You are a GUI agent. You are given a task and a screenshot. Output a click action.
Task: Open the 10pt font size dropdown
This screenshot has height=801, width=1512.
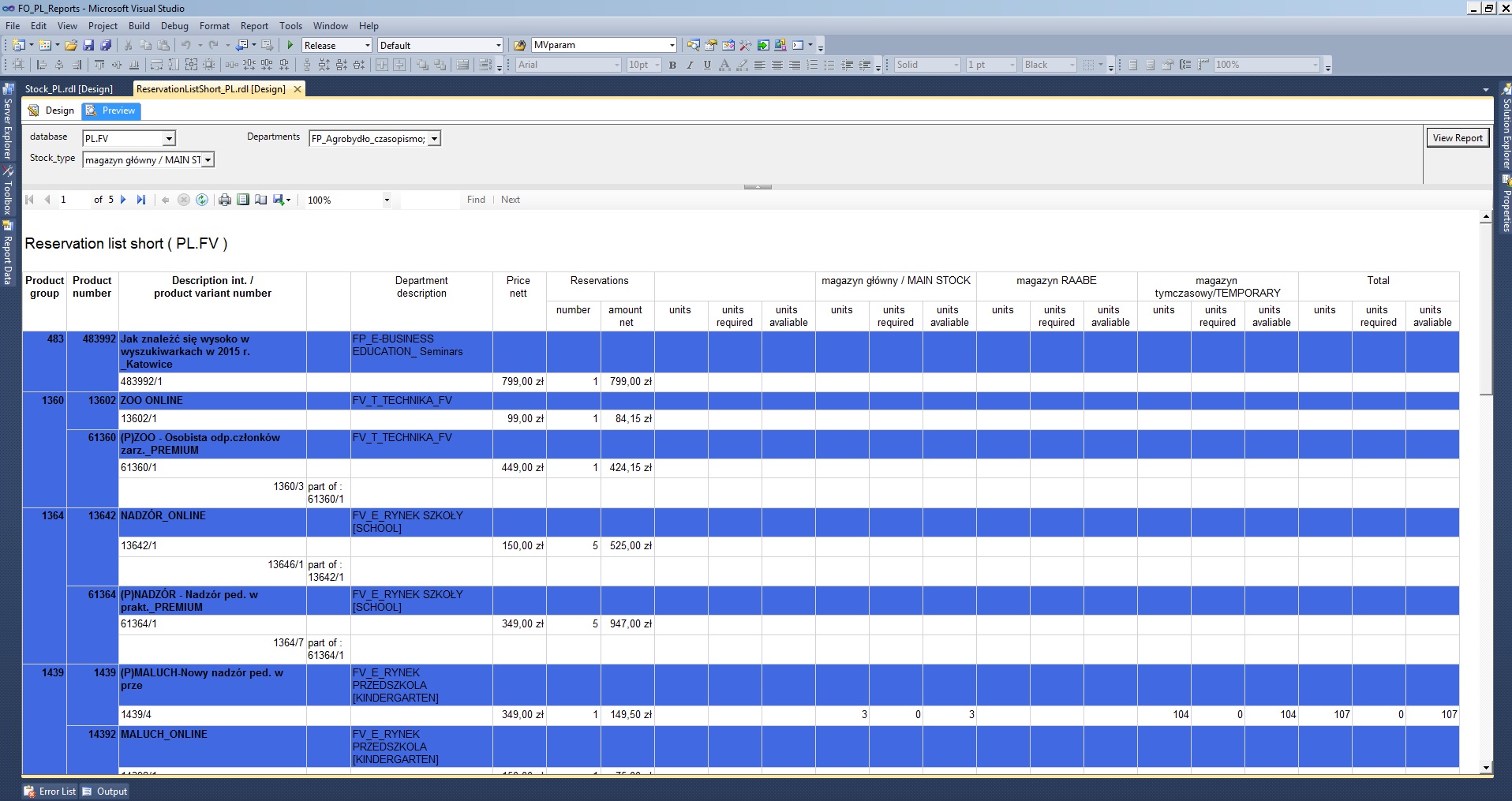click(656, 65)
